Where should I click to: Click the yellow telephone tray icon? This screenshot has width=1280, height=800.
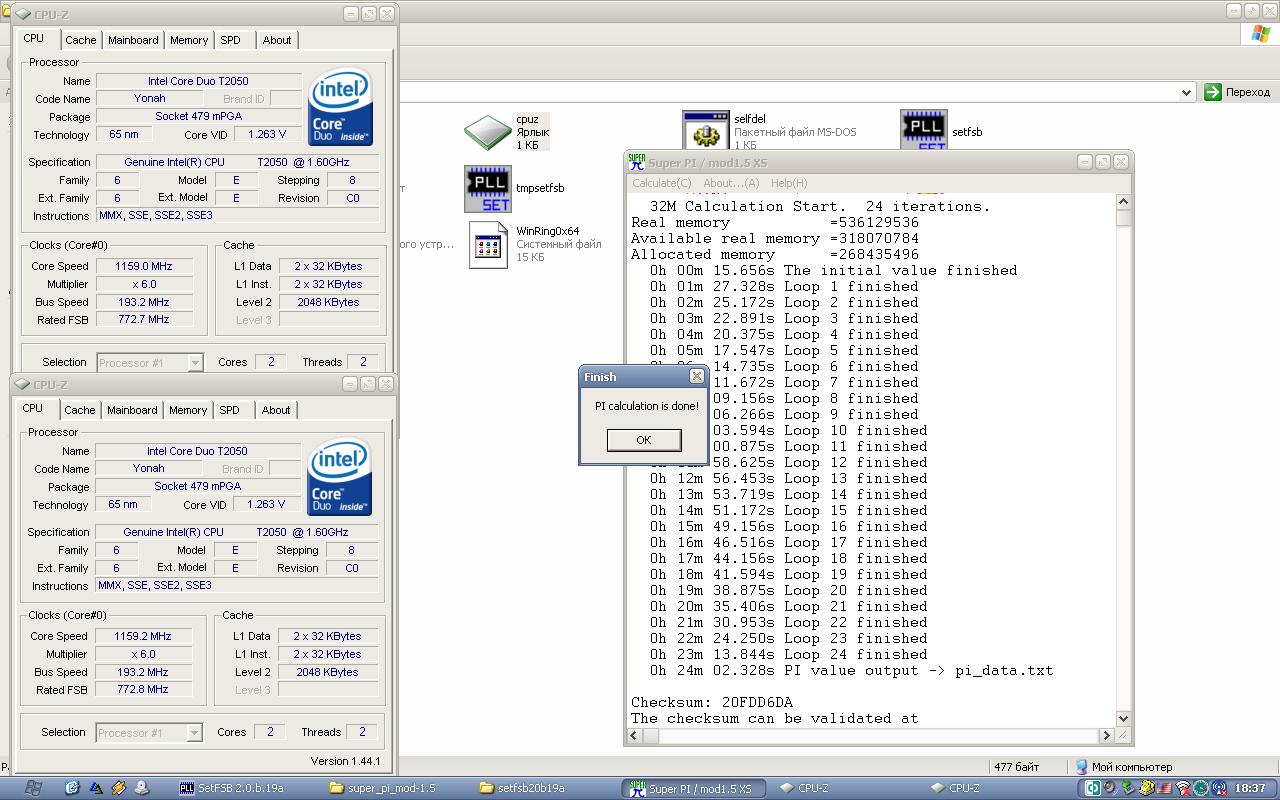click(x=1147, y=788)
